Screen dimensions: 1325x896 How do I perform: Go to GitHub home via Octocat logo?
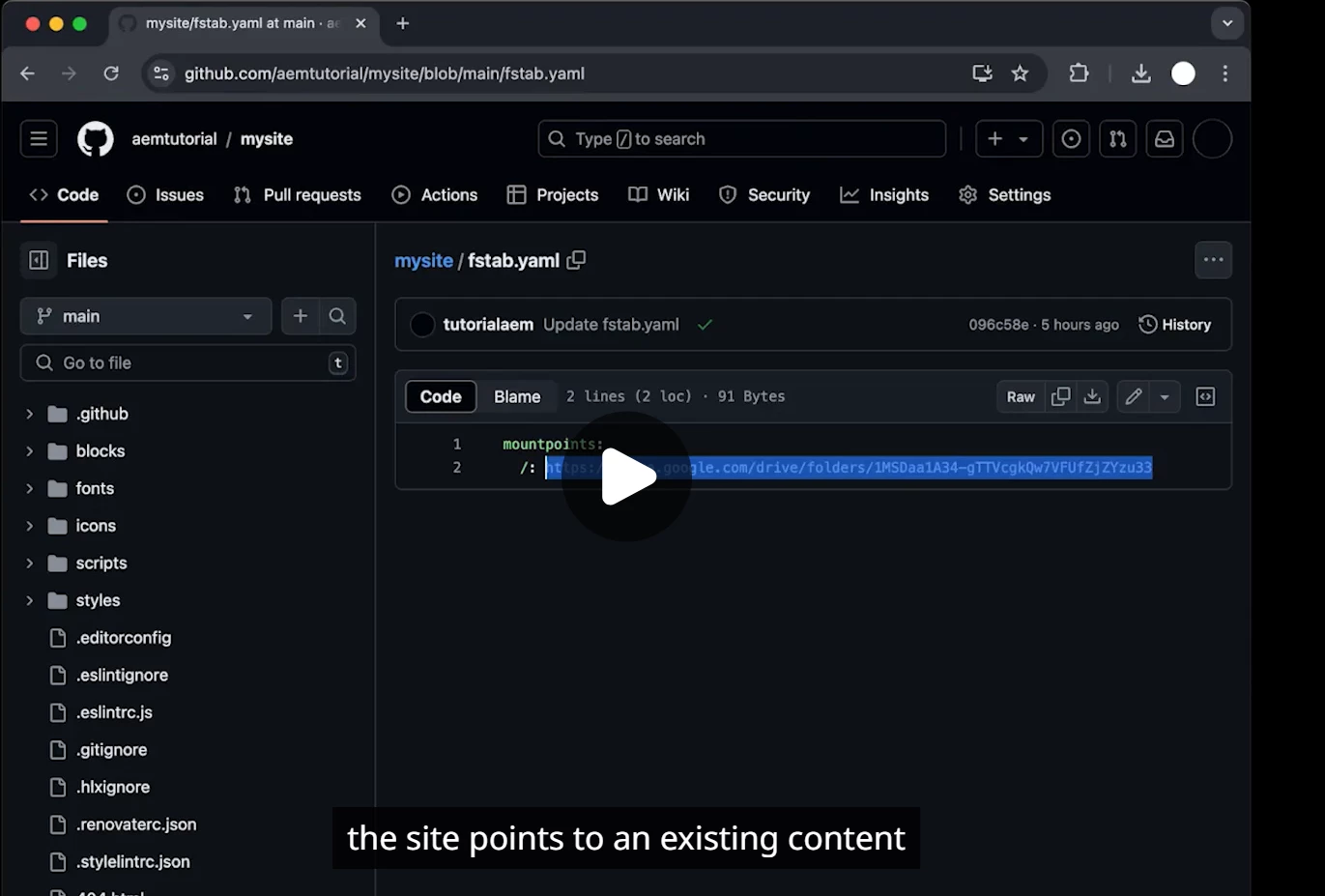95,139
